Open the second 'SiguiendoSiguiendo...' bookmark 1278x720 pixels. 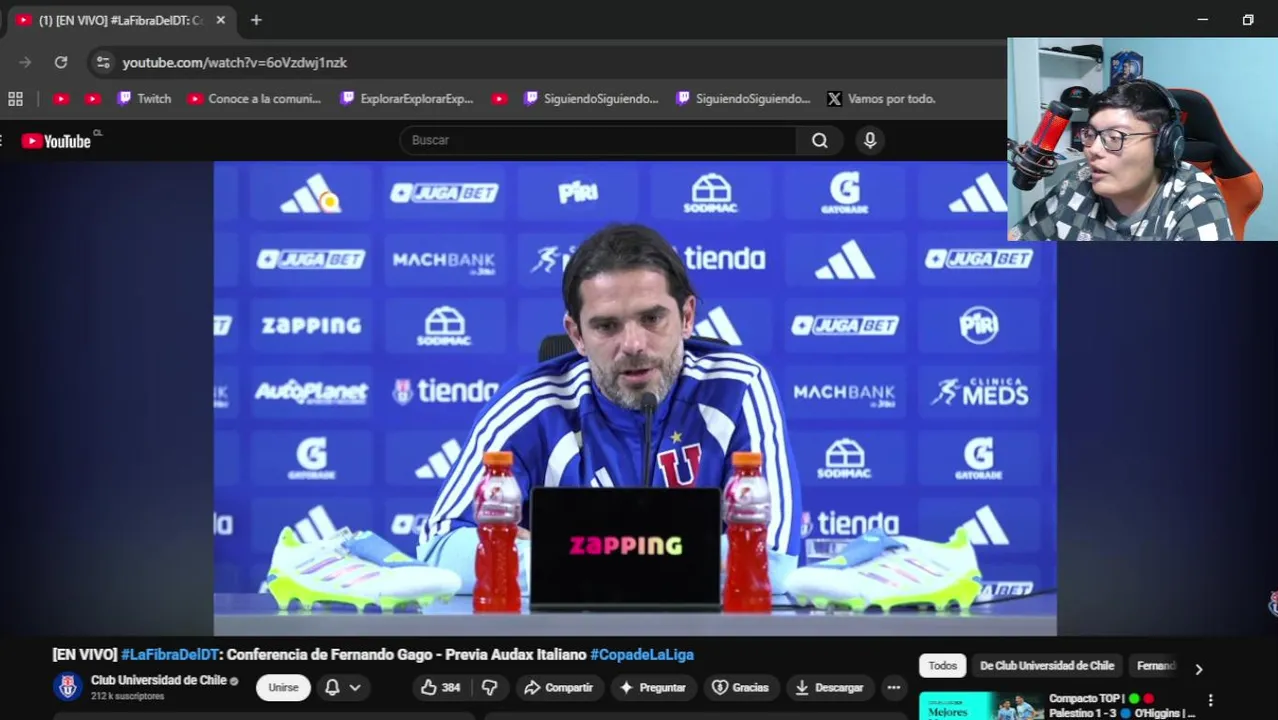click(x=743, y=99)
